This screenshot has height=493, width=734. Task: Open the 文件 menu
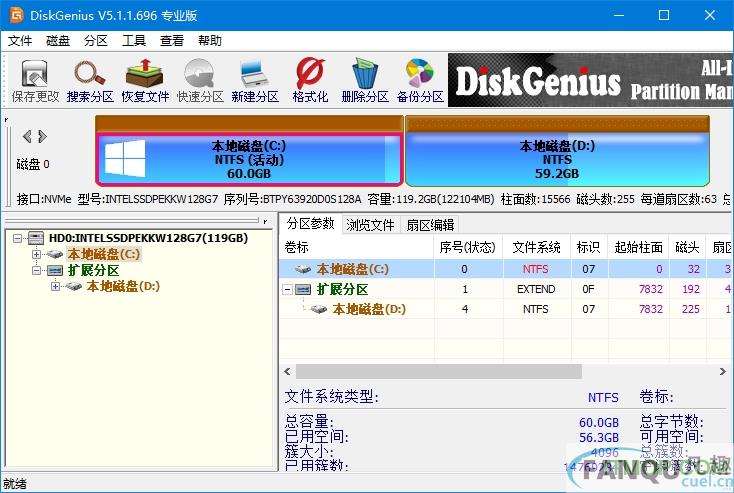coord(20,41)
